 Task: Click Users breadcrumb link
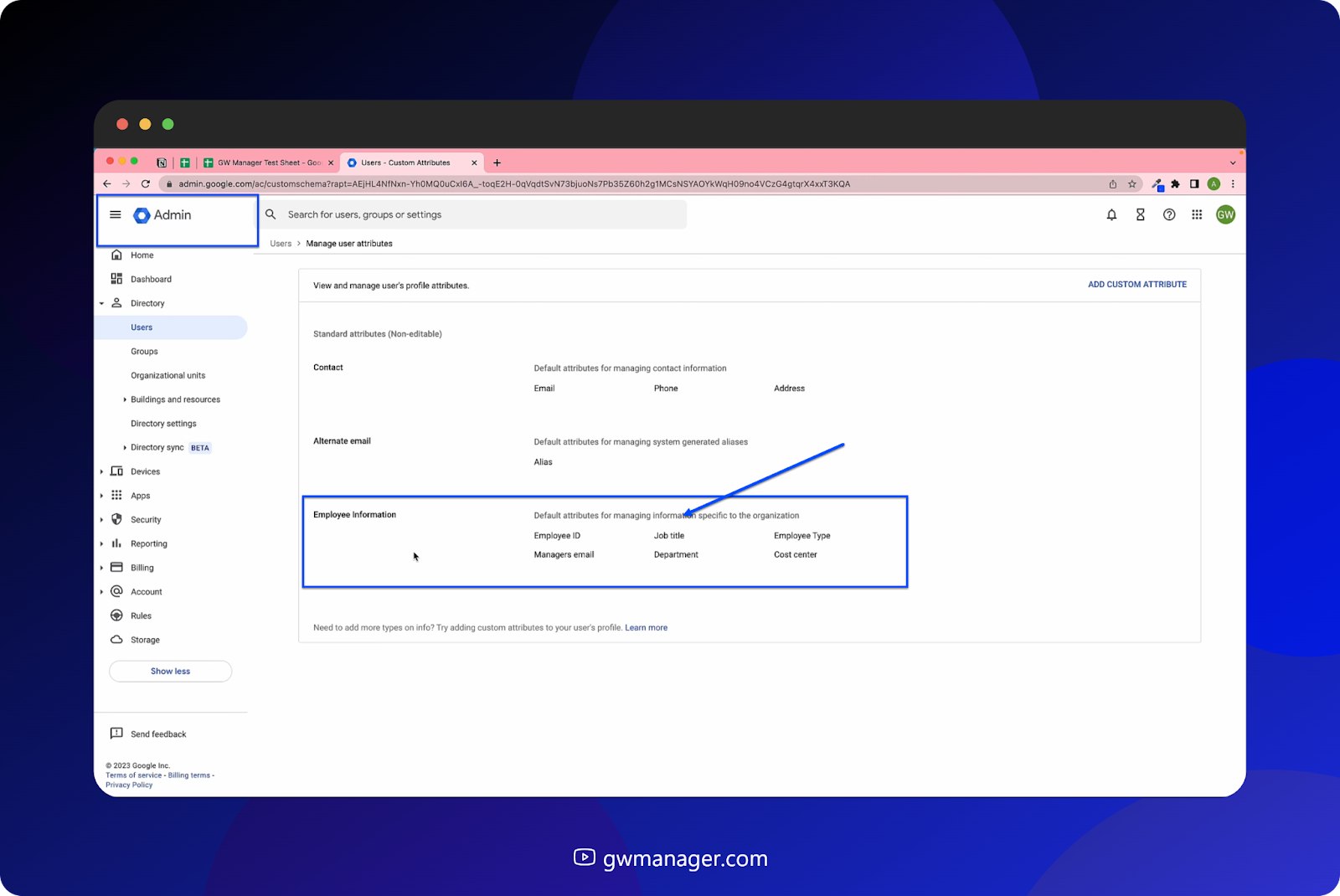(281, 244)
